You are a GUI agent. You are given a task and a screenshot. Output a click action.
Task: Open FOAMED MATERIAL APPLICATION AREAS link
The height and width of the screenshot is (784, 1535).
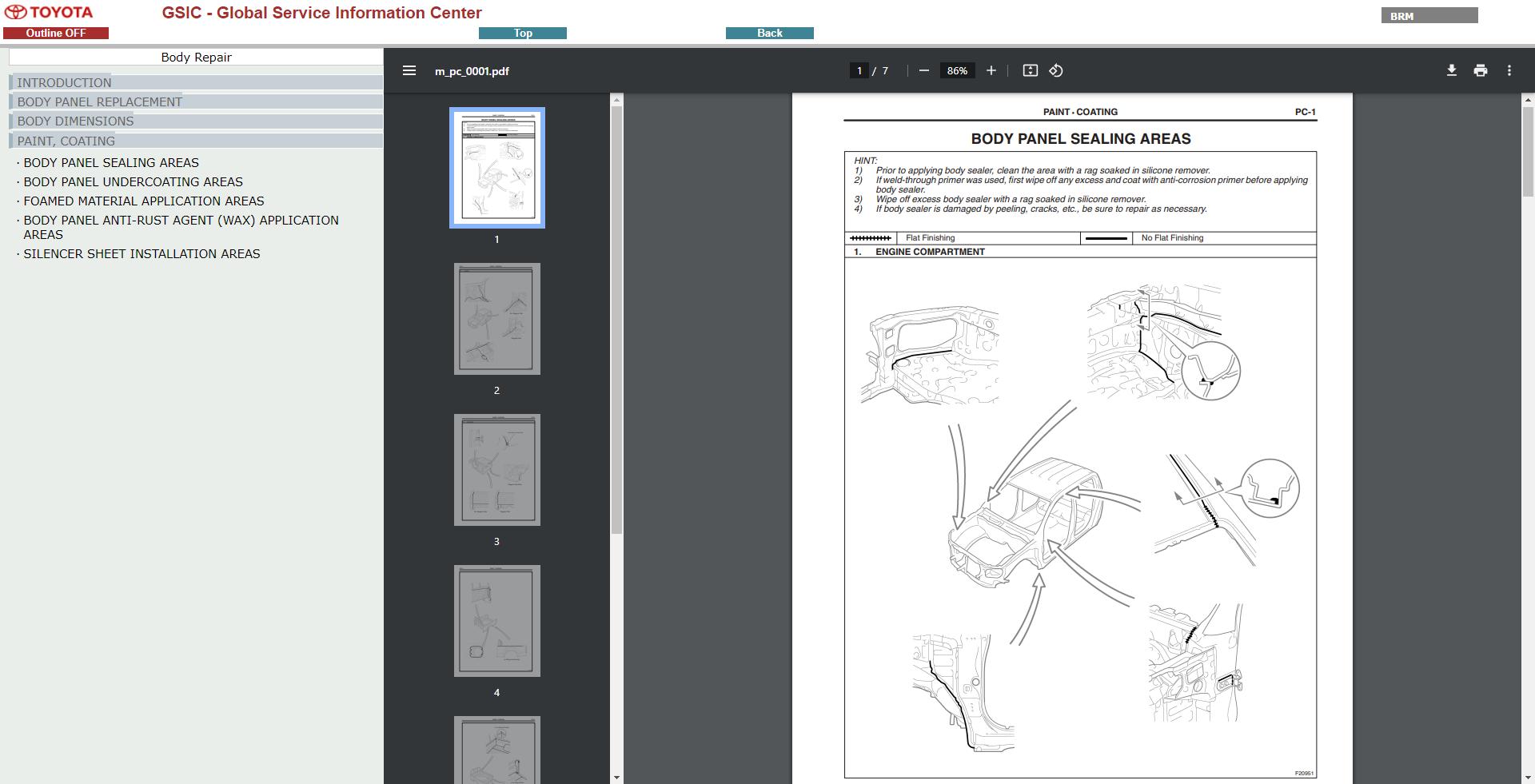(x=144, y=201)
